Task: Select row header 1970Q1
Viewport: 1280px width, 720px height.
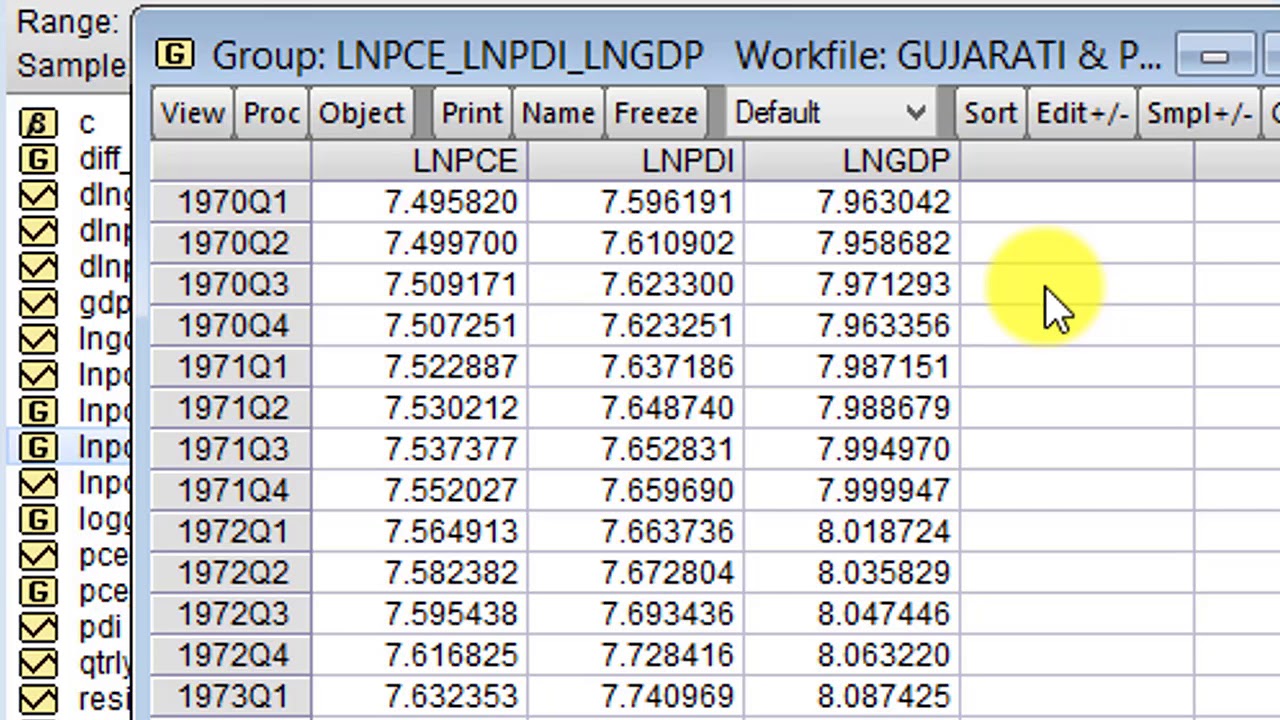Action: [x=231, y=202]
